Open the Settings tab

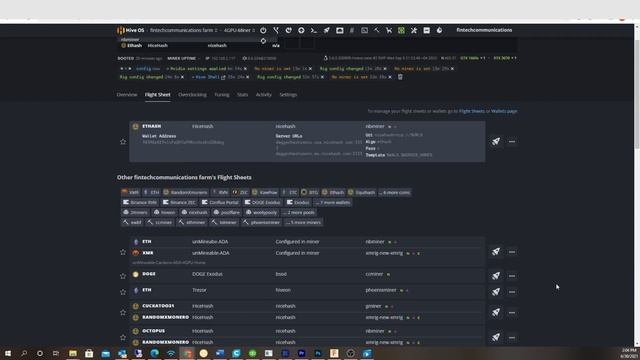point(288,95)
